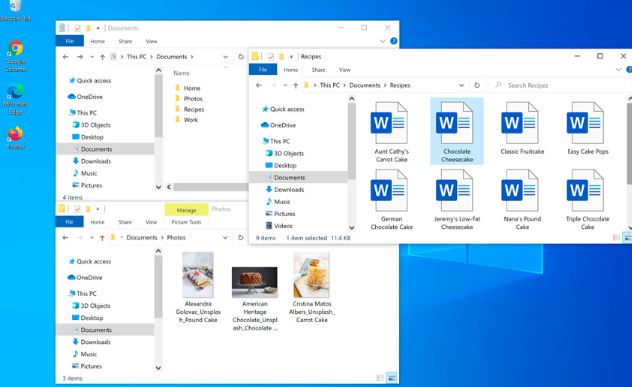Click This PC breadcrumb in Recipes address bar
Viewport: 632px width, 387px height.
330,85
